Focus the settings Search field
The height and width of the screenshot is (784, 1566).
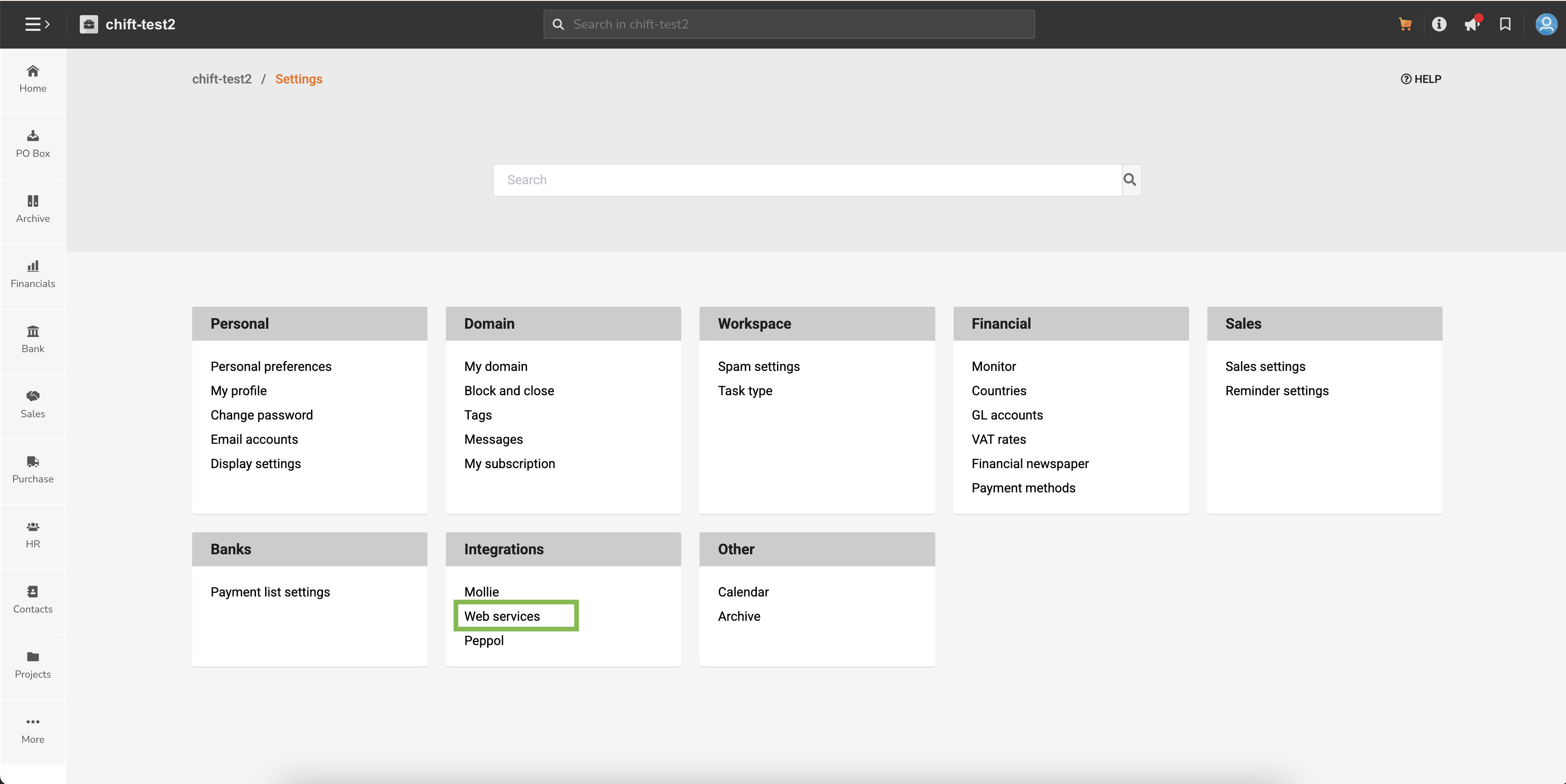click(x=807, y=180)
